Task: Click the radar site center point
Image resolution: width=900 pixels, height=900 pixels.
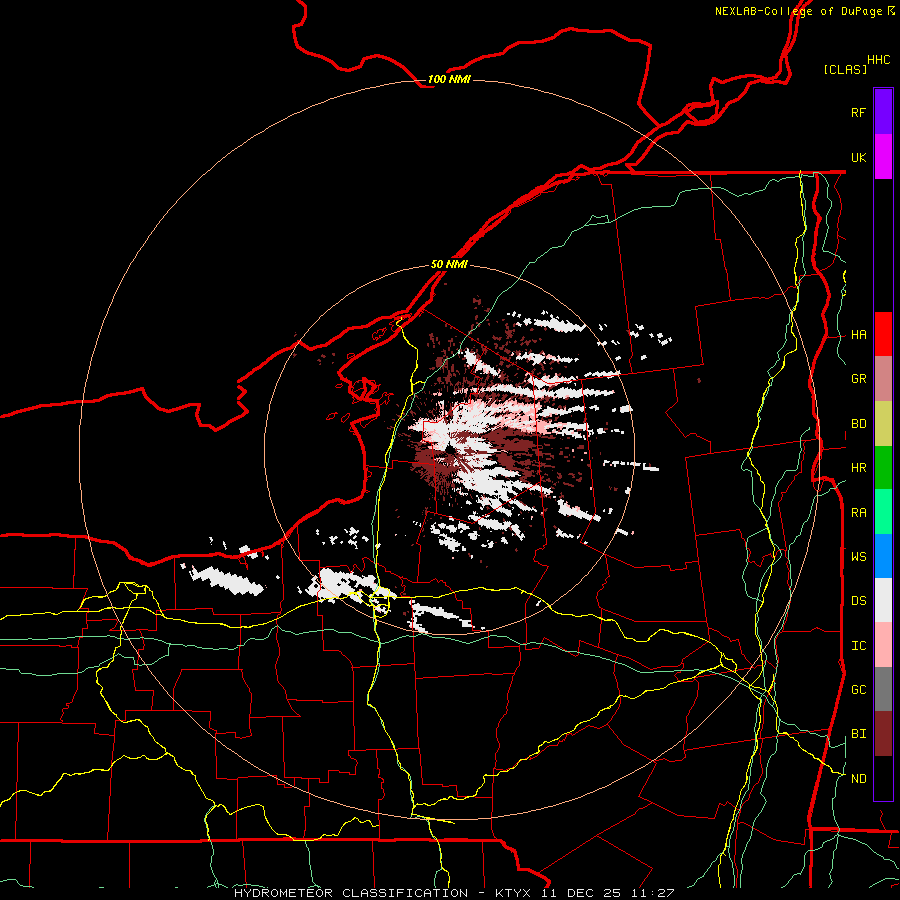Action: pyautogui.click(x=449, y=449)
